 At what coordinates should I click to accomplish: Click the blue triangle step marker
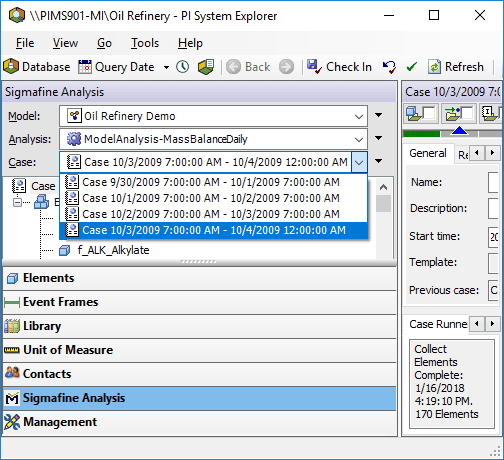click(459, 131)
